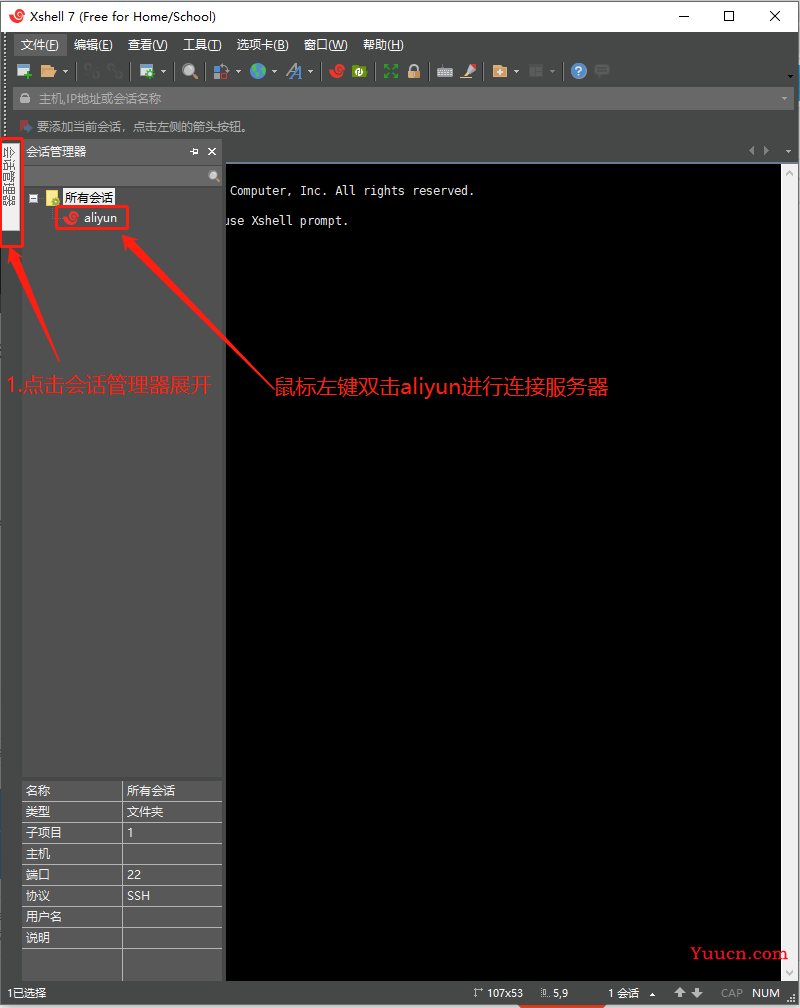
Task: Click the add-session arrow flag icon
Action: coord(25,126)
